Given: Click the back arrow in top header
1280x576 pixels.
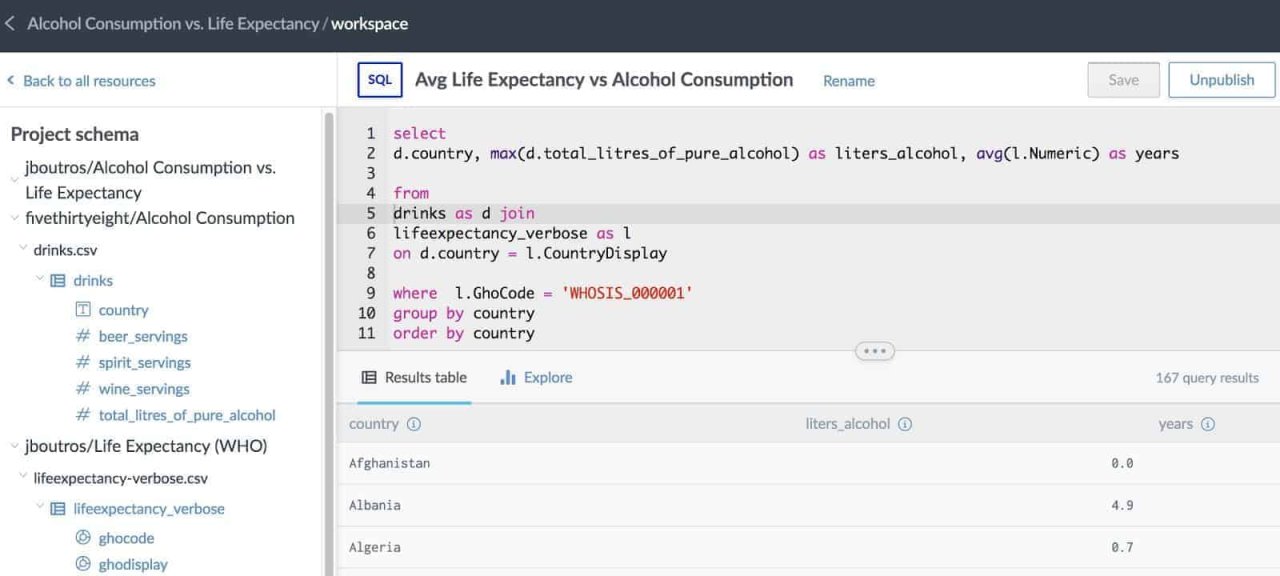Looking at the screenshot, I should tap(10, 24).
